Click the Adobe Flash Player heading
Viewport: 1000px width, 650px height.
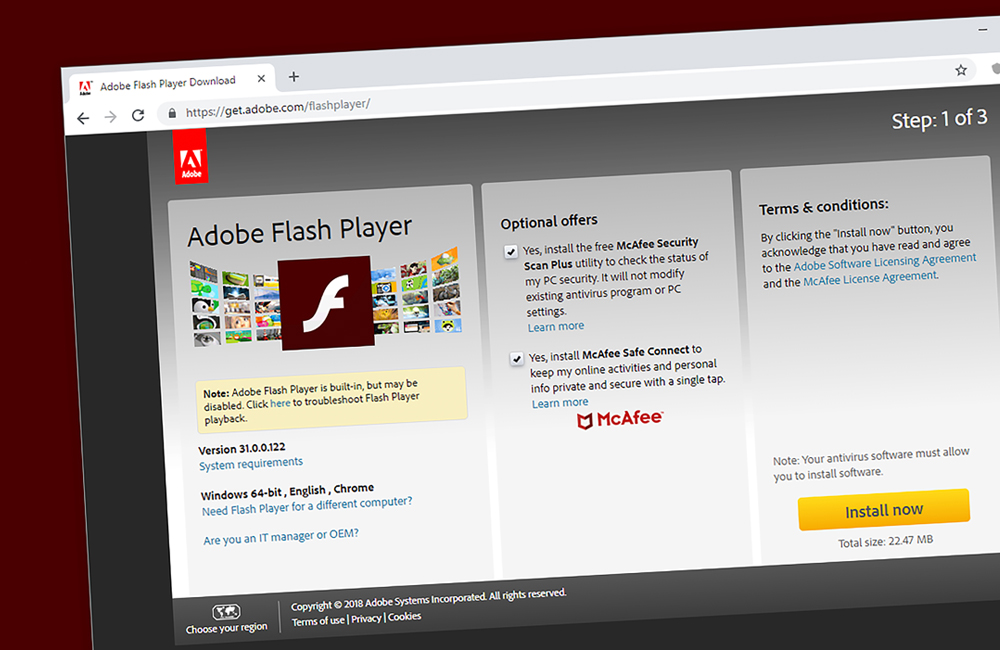pos(300,232)
